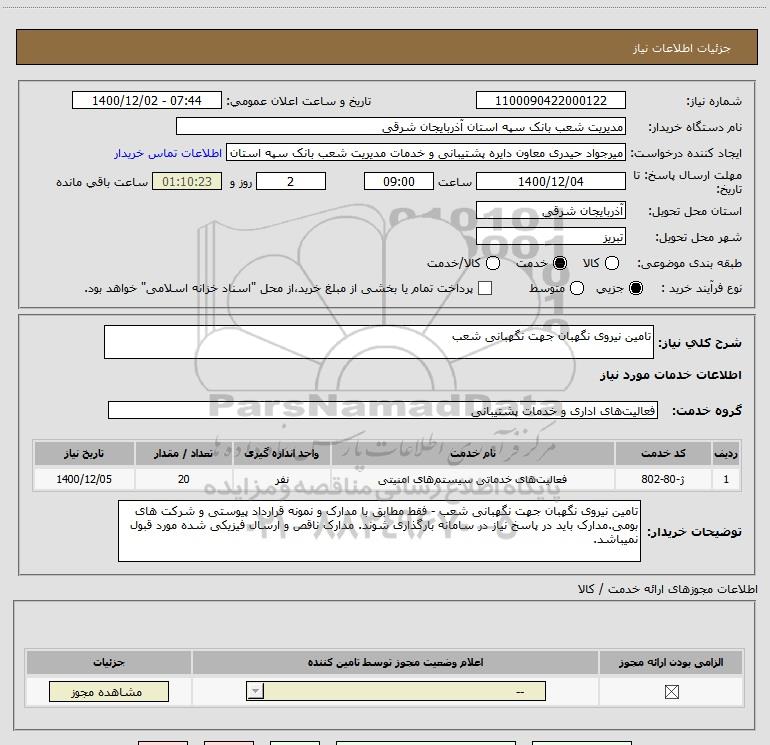
Task: Open the اطلاعات تماس خریدار link
Action: (168, 153)
